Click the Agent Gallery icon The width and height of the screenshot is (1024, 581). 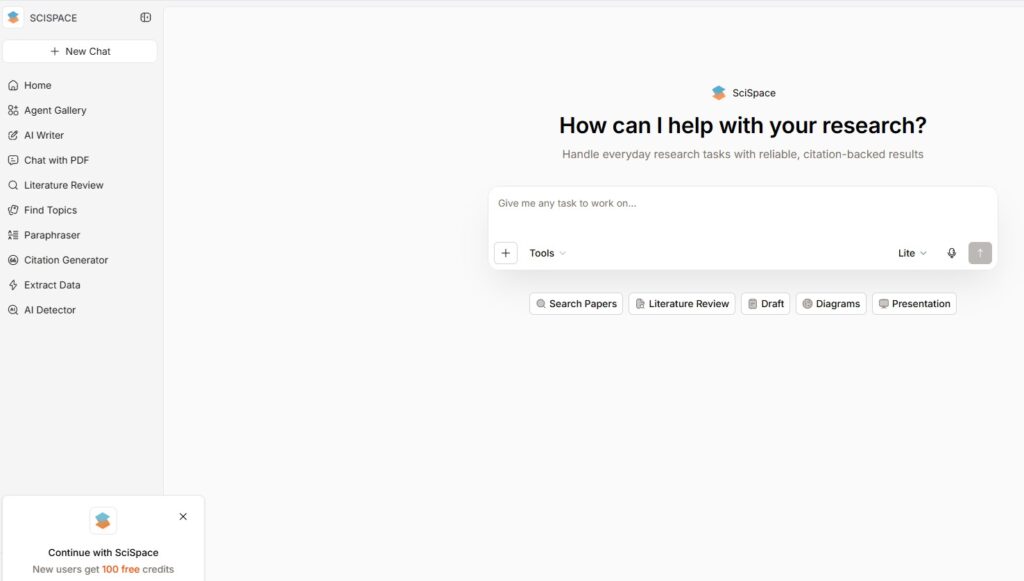tap(13, 110)
